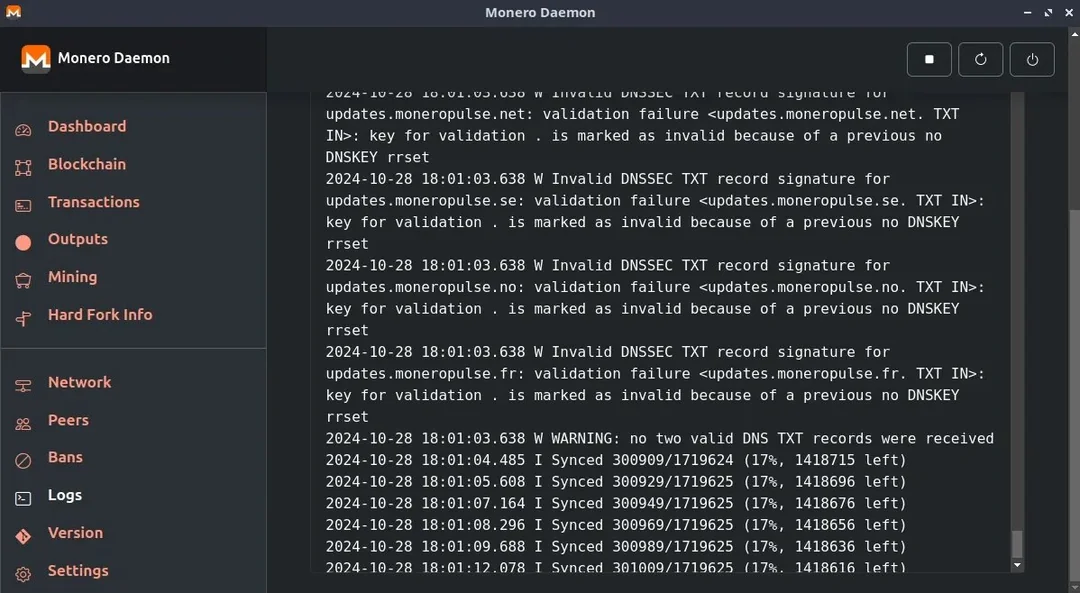This screenshot has height=593, width=1080.
Task: Click the updates.moneropulse.fr validation failure line
Action: [656, 373]
